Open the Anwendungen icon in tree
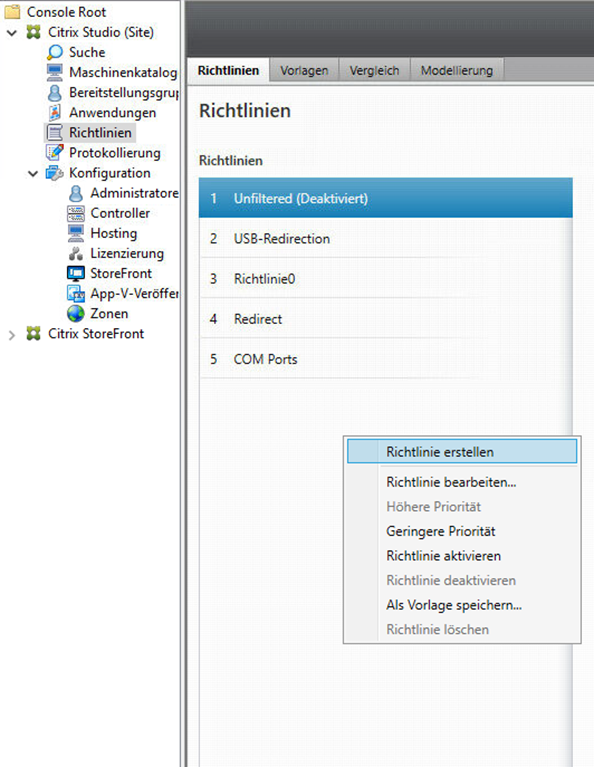 coord(55,112)
